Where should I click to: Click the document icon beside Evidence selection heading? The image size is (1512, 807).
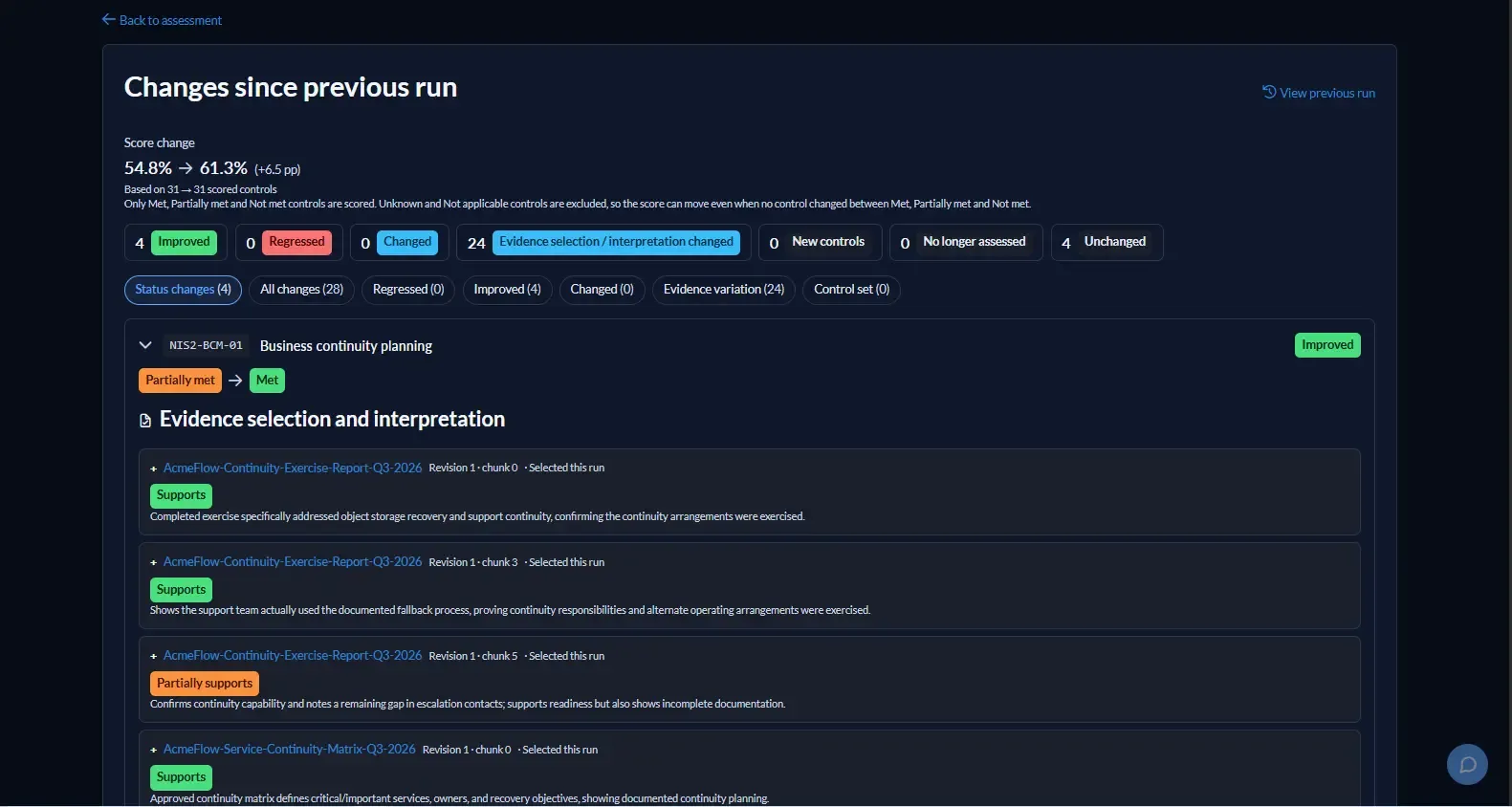point(145,421)
